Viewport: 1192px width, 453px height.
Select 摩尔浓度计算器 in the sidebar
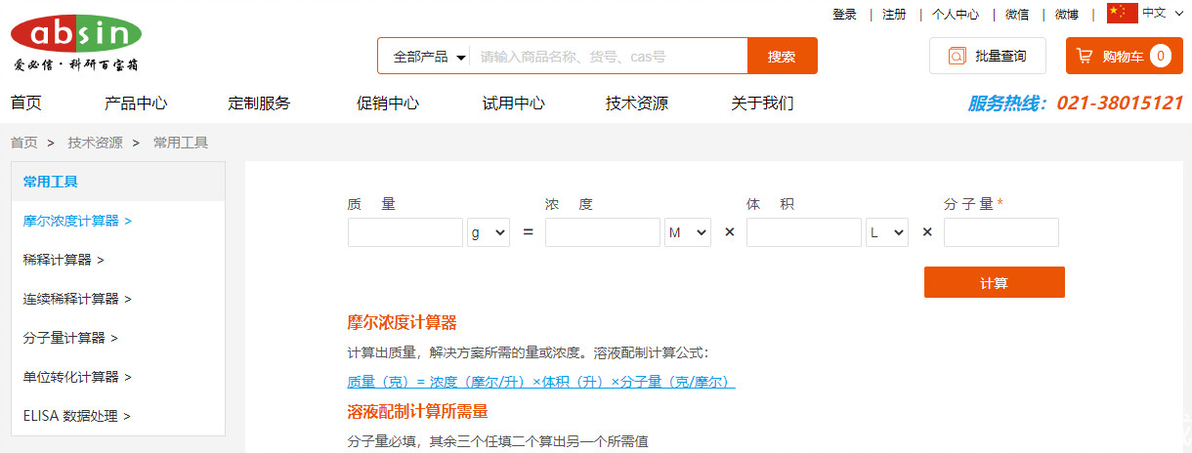(x=78, y=221)
